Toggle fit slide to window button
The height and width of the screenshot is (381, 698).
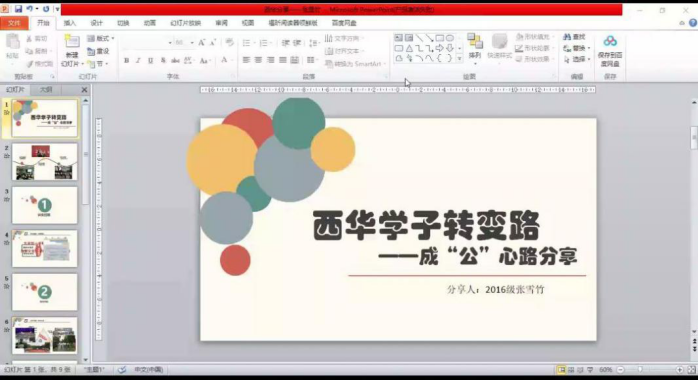point(691,370)
